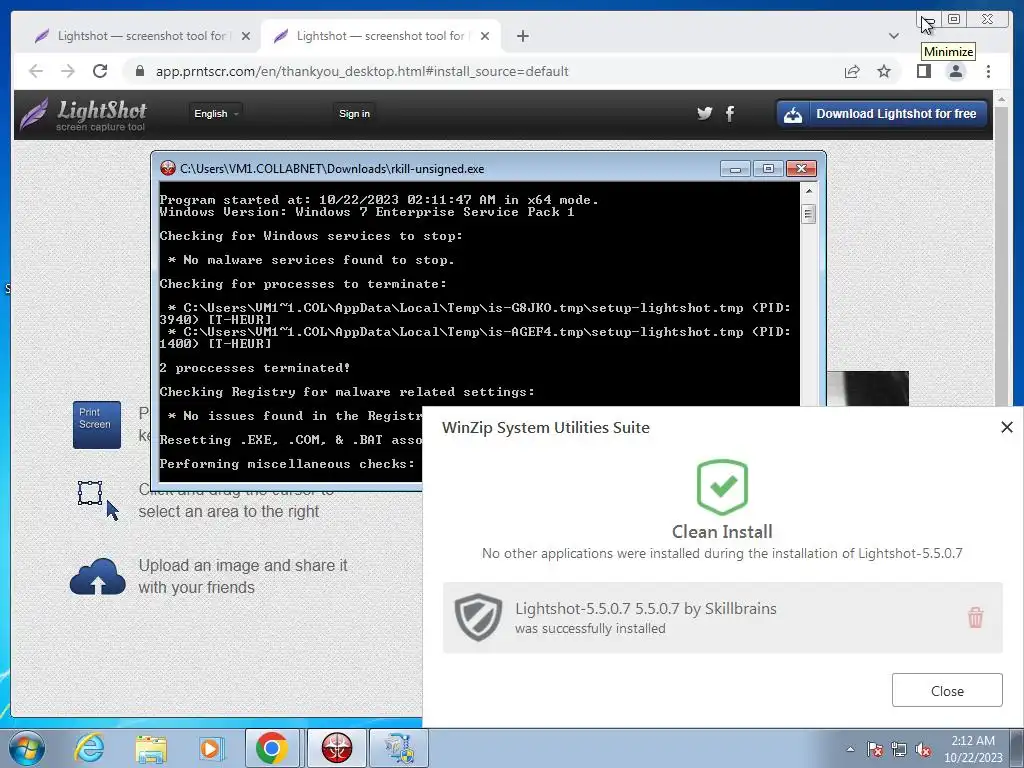Click "was successfully installed" text
The height and width of the screenshot is (768, 1024).
[590, 628]
